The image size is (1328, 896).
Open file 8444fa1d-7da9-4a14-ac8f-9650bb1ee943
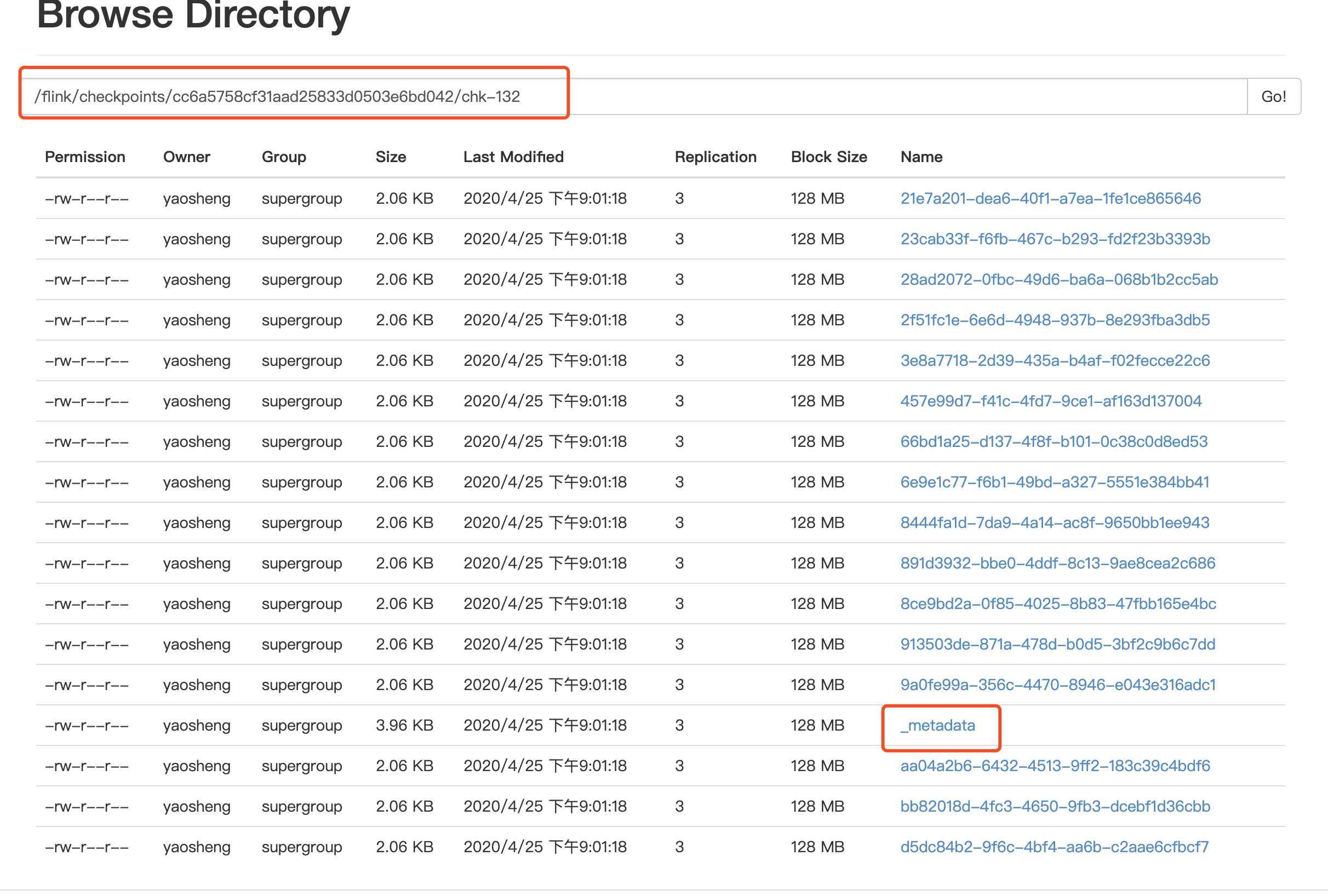(x=1054, y=522)
